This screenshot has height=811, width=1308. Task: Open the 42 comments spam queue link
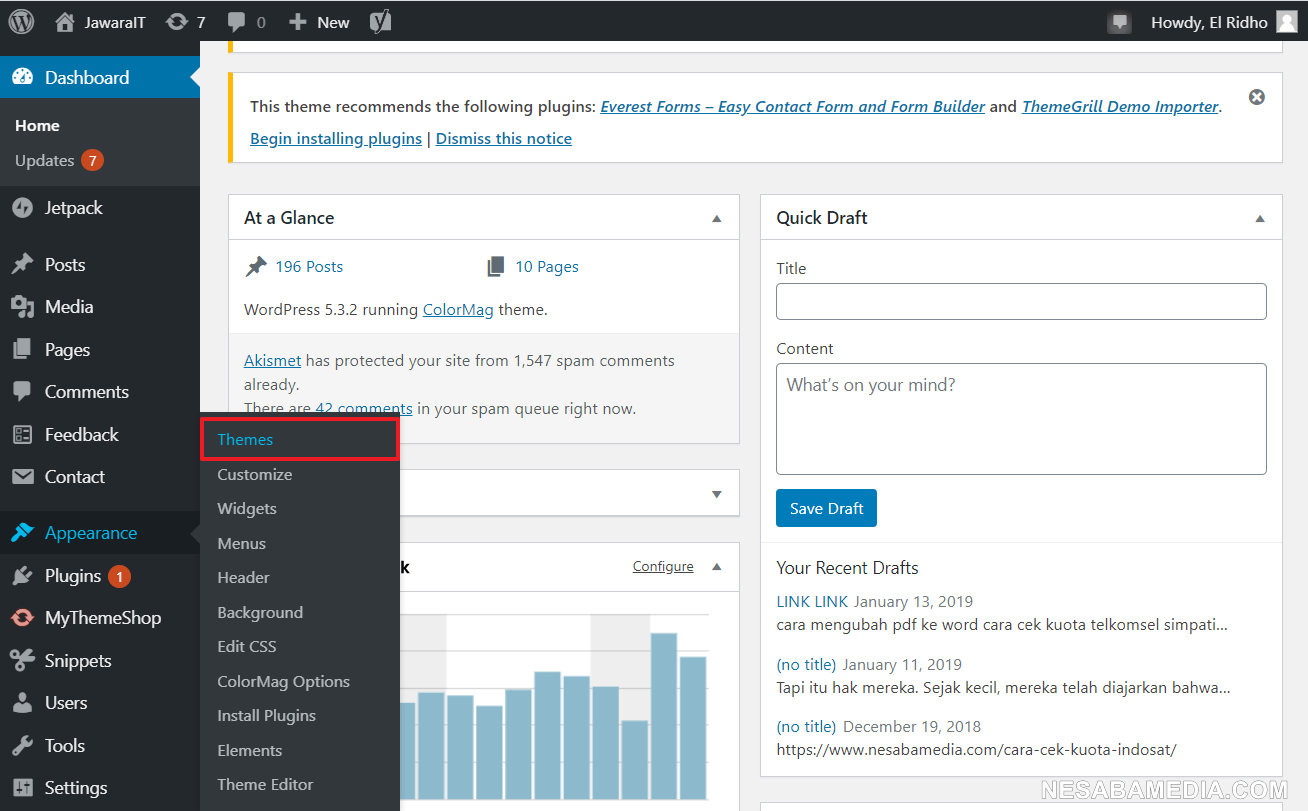[364, 409]
